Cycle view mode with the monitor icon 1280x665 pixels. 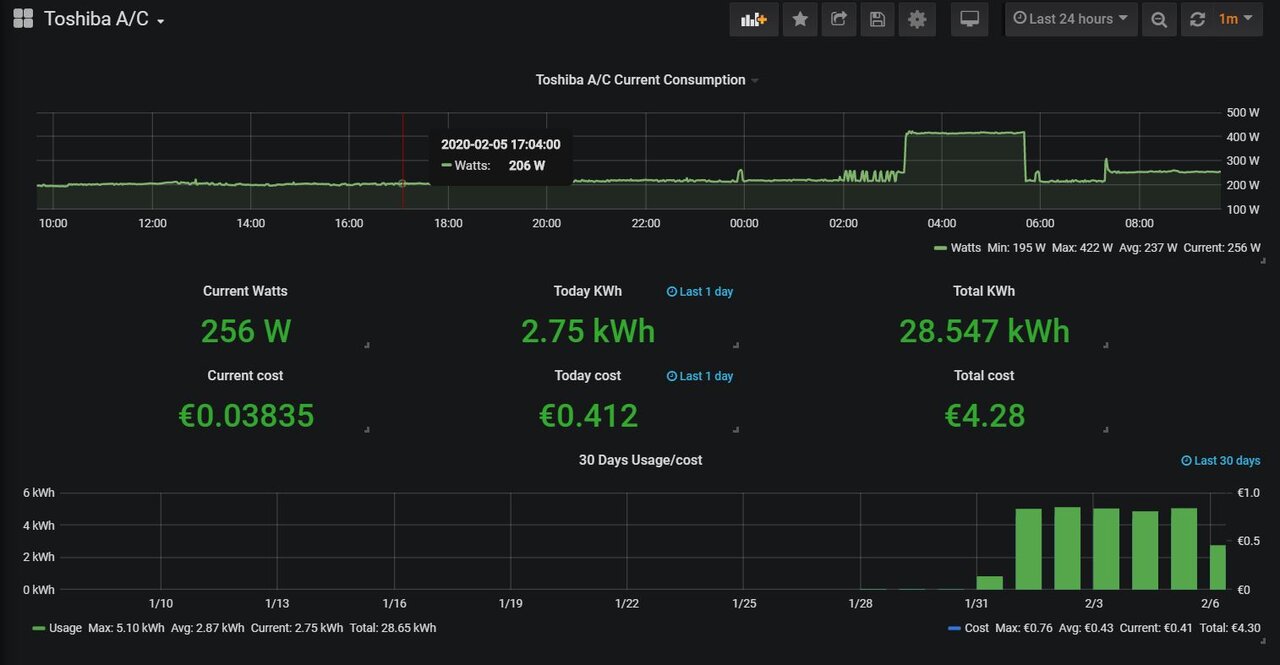click(969, 19)
